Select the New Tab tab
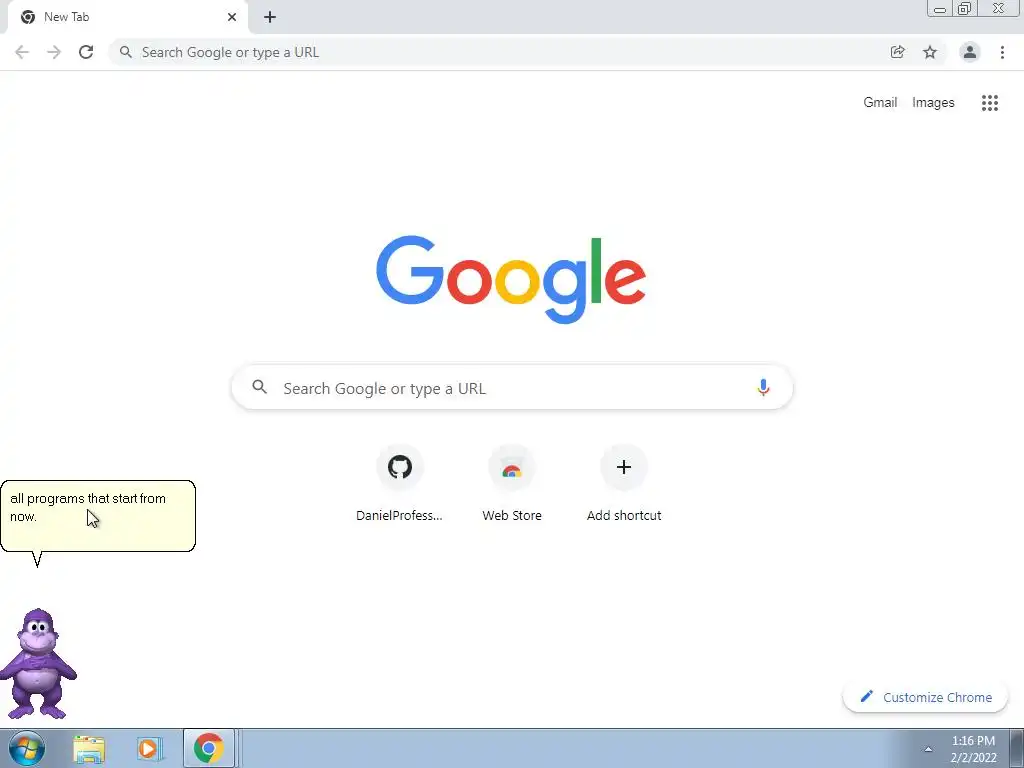Image resolution: width=1024 pixels, height=768 pixels. (127, 17)
